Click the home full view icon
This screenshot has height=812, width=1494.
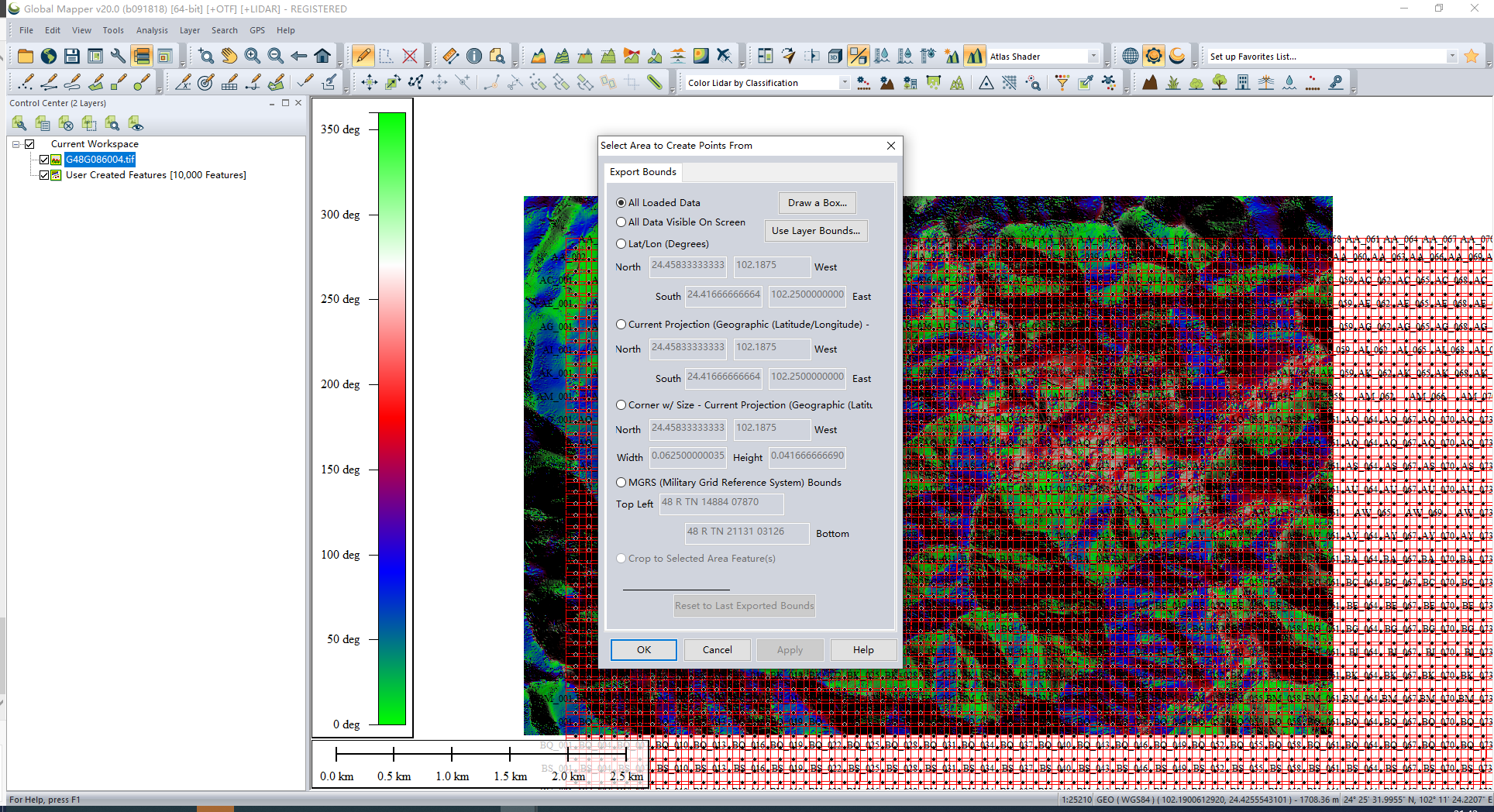(x=322, y=56)
